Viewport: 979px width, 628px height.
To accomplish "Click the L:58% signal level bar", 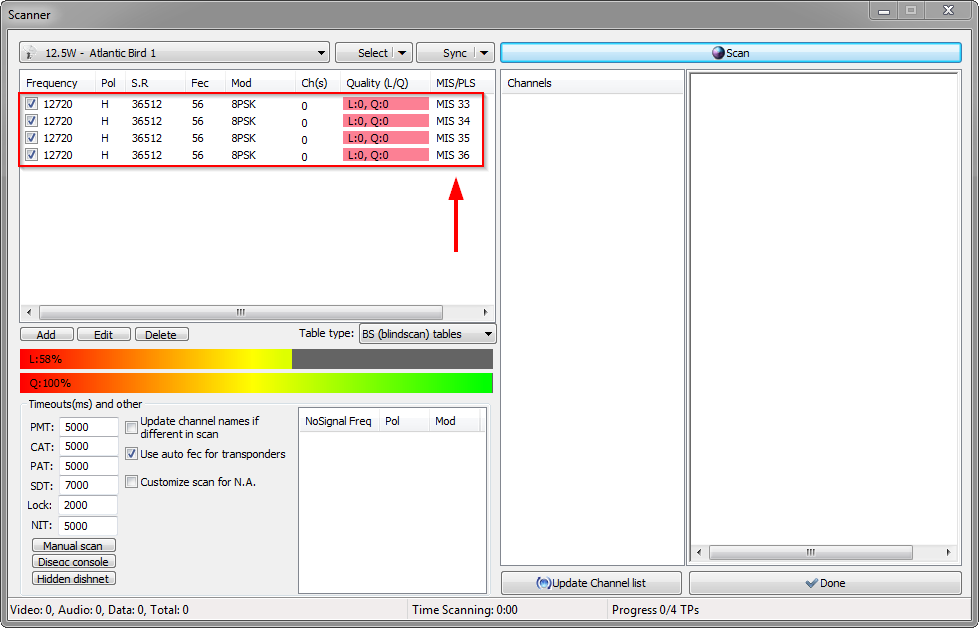I will pos(256,359).
